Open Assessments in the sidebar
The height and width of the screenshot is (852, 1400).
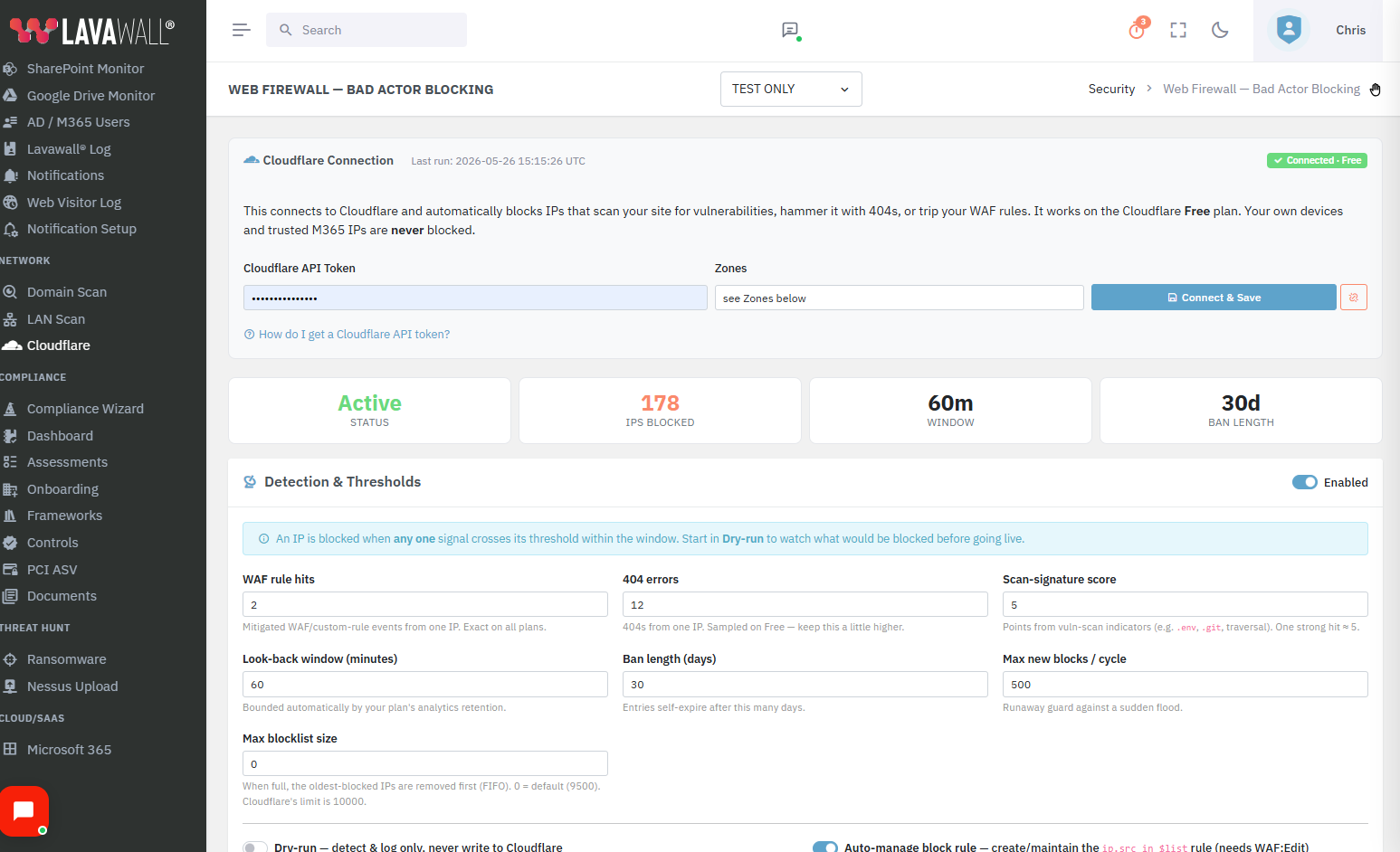click(67, 462)
